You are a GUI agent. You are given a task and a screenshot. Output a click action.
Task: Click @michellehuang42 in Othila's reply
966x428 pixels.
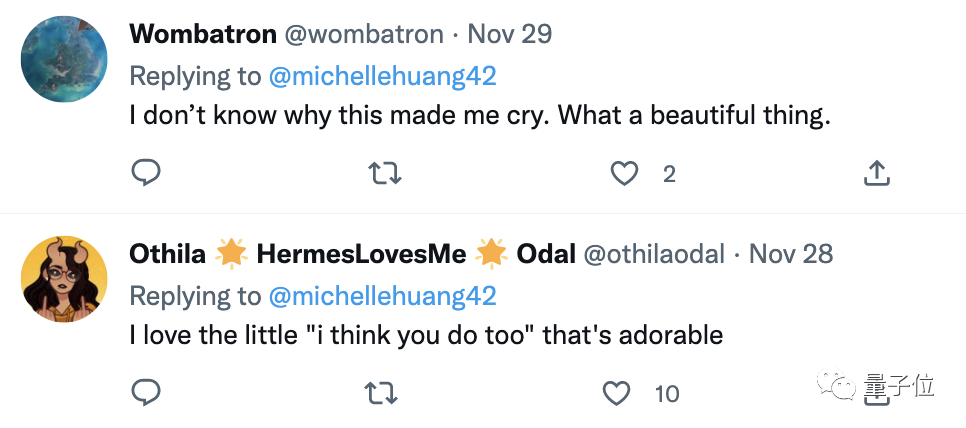380,296
